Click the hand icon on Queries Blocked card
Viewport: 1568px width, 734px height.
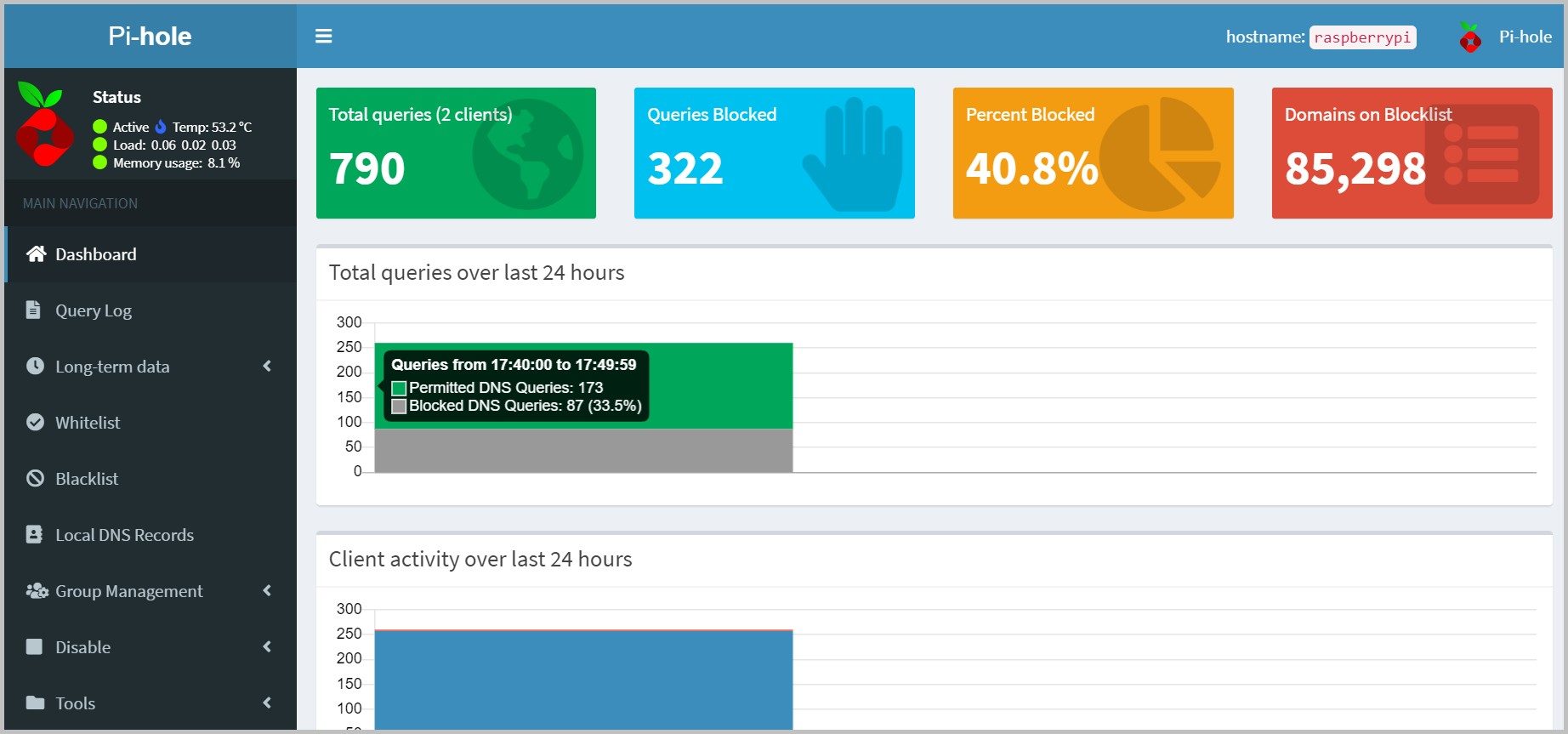[x=853, y=154]
